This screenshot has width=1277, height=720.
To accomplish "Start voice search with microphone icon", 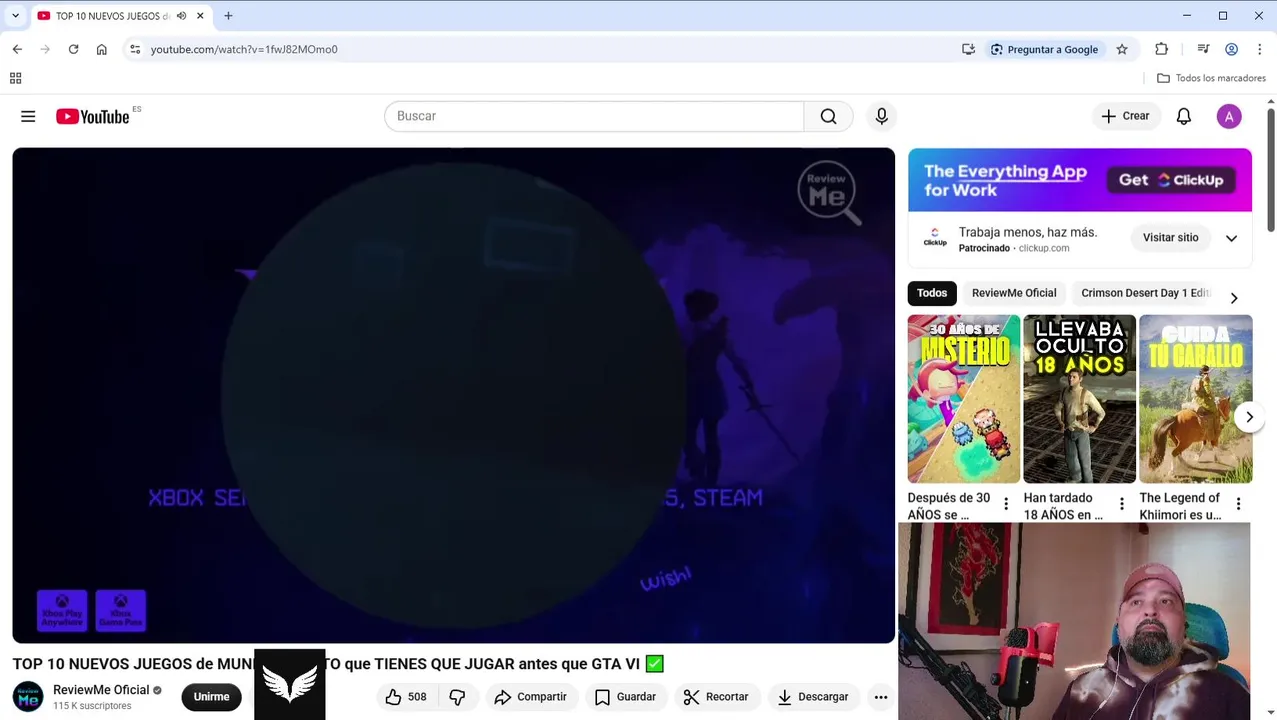I will click(881, 116).
